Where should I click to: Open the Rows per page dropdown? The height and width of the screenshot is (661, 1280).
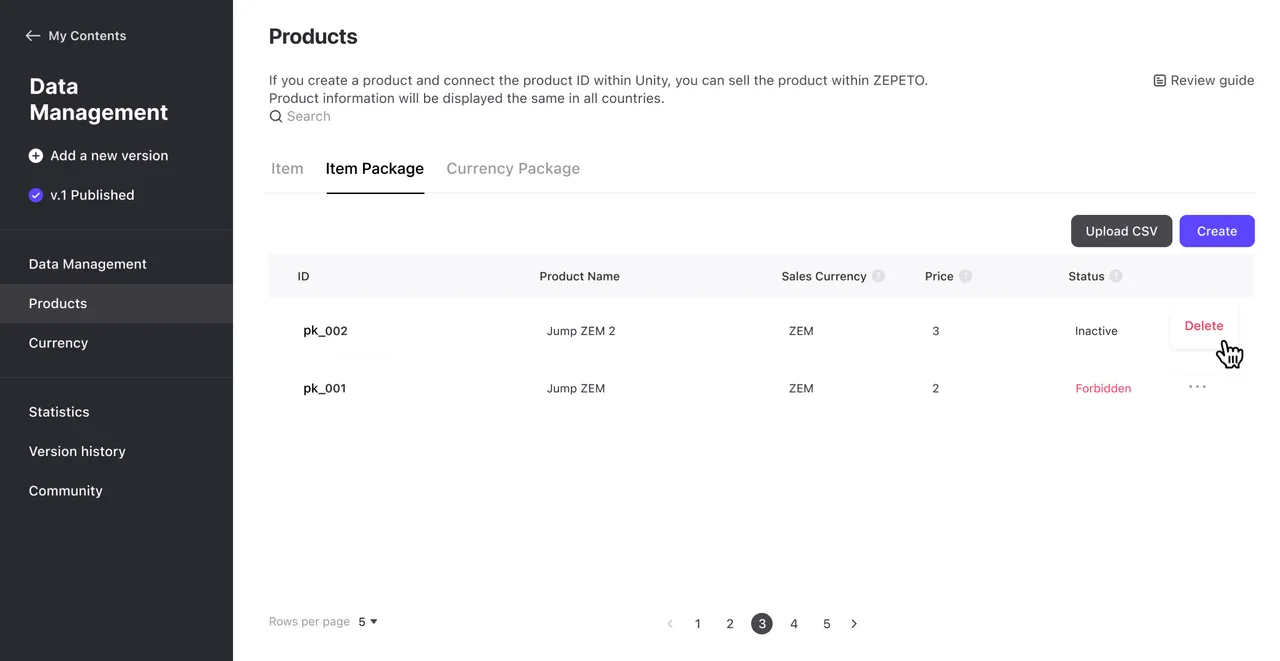(x=367, y=621)
